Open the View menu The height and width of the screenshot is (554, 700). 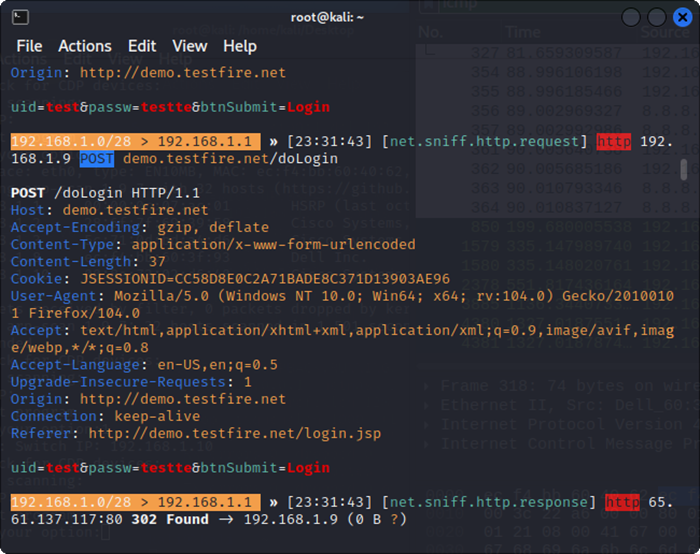(190, 46)
